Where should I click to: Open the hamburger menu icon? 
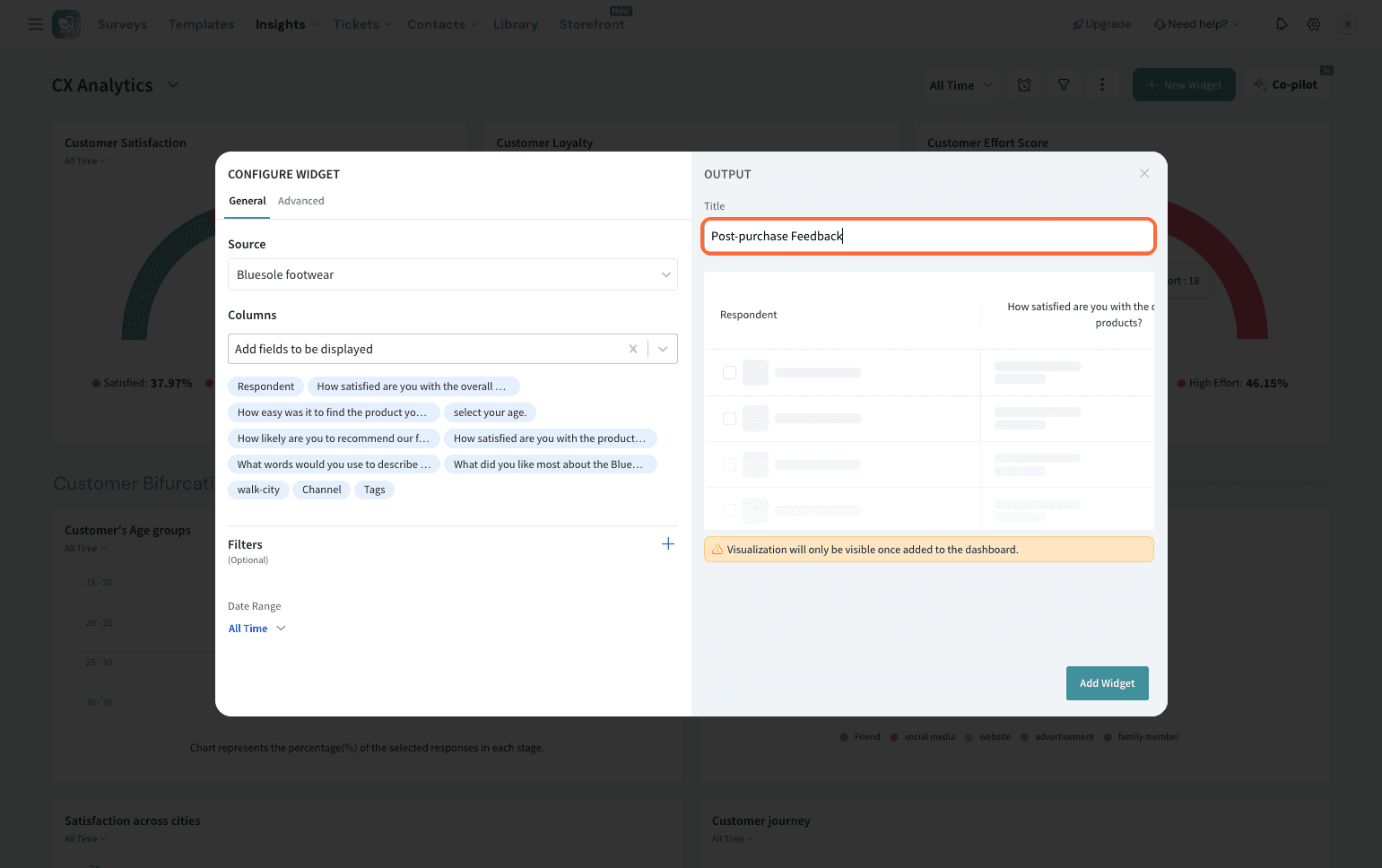click(36, 24)
